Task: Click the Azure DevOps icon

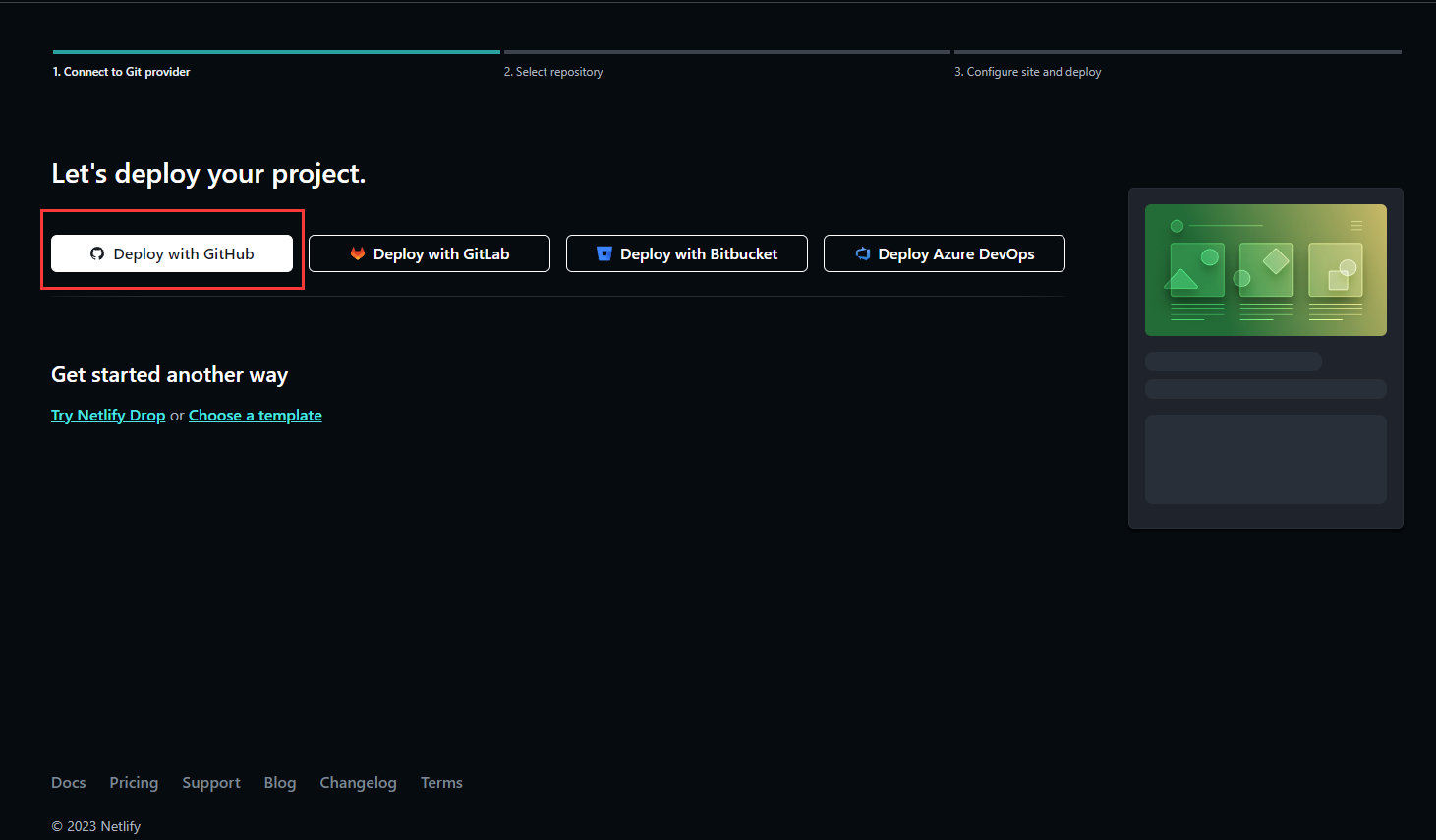Action: click(862, 253)
